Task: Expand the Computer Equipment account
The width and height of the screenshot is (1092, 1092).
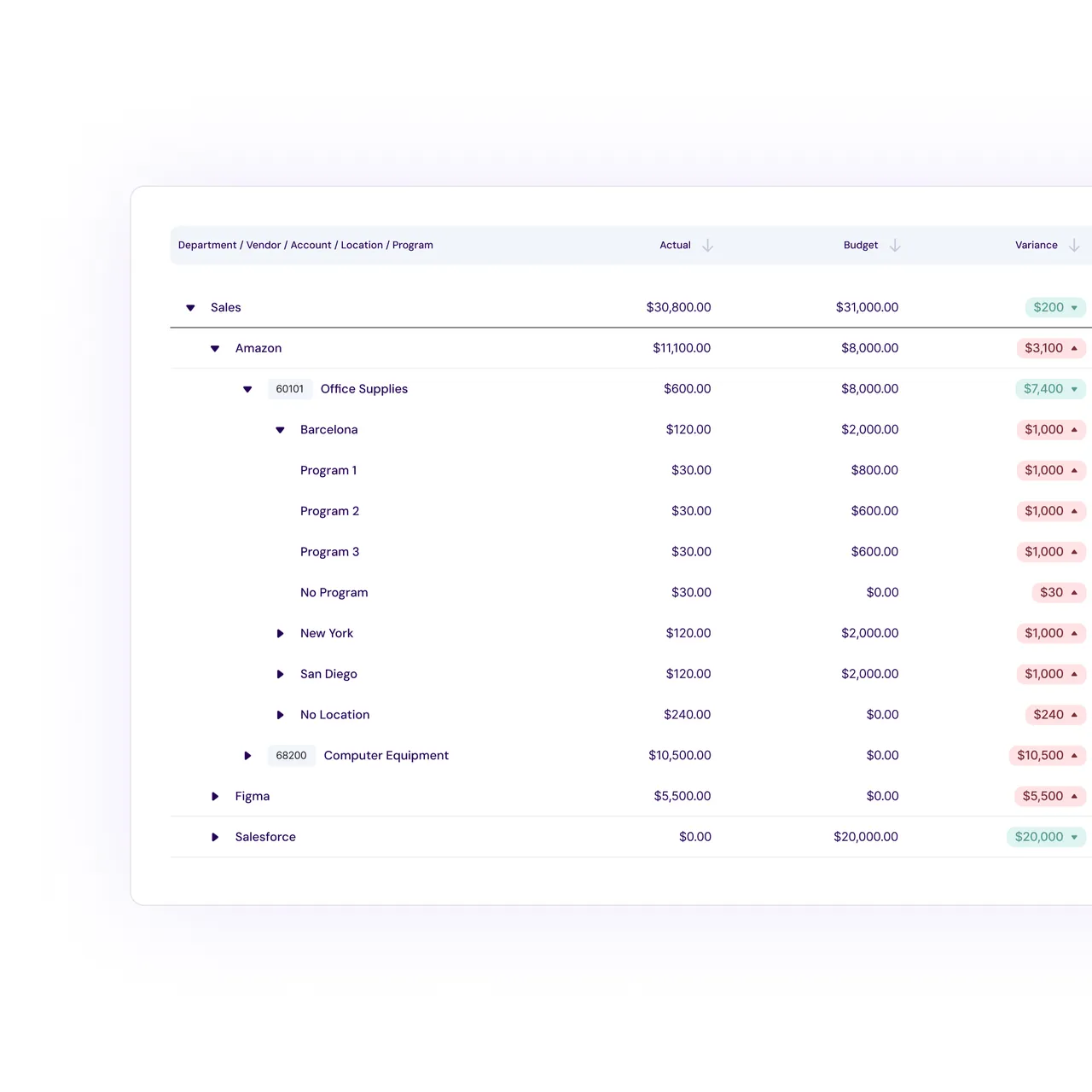Action: [247, 756]
